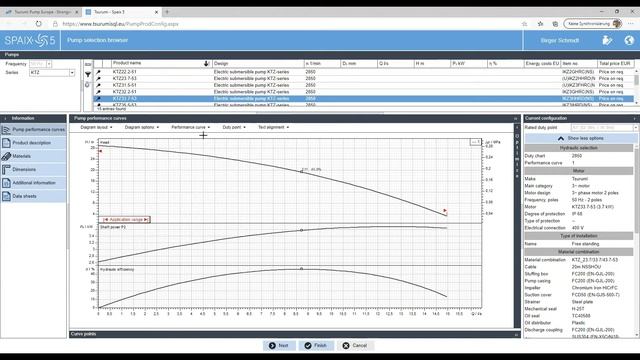Open a new browser tab with plus
The image size is (640, 360).
click(x=167, y=12)
